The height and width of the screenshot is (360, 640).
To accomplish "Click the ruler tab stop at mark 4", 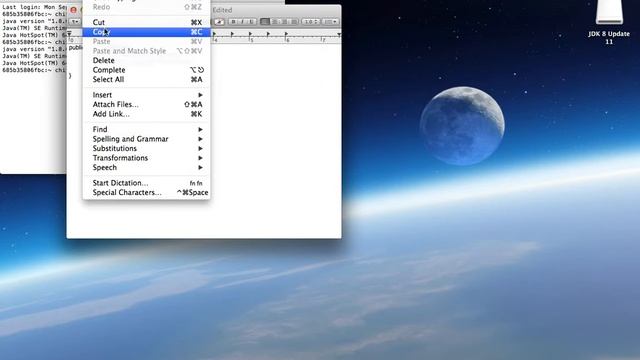I will click(215, 34).
